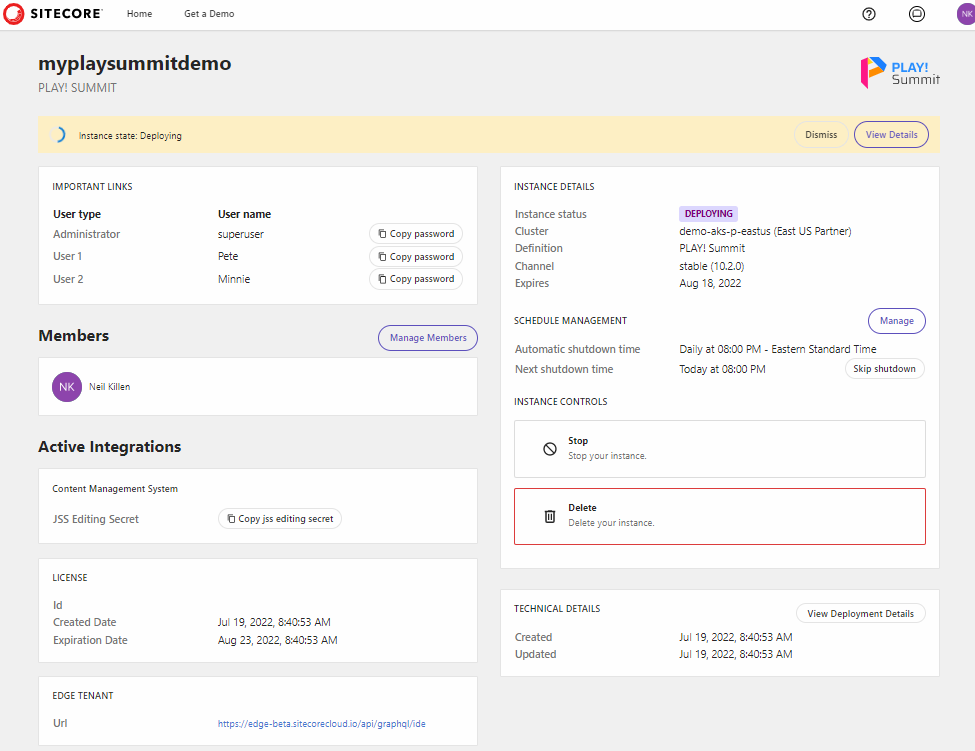Open the help question mark icon

(x=868, y=14)
